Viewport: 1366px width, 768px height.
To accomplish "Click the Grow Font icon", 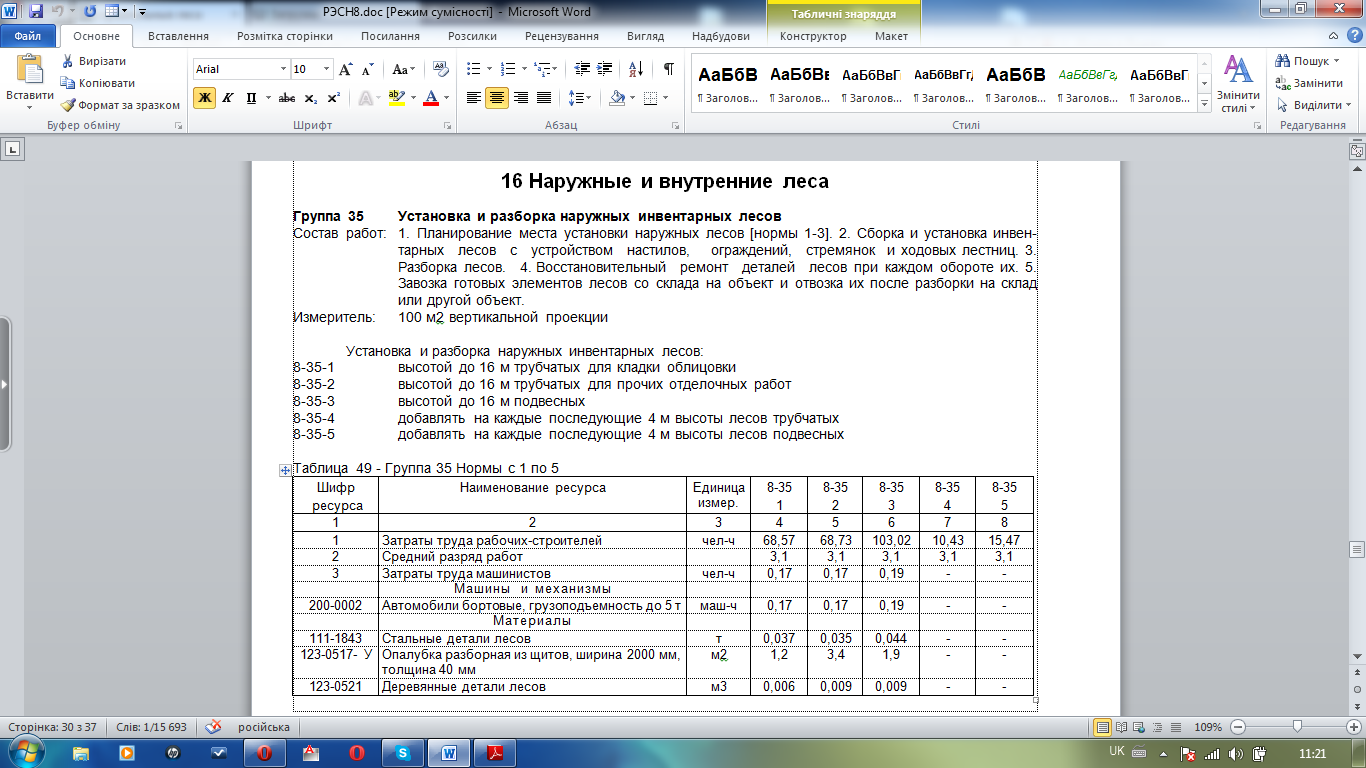I will click(346, 69).
